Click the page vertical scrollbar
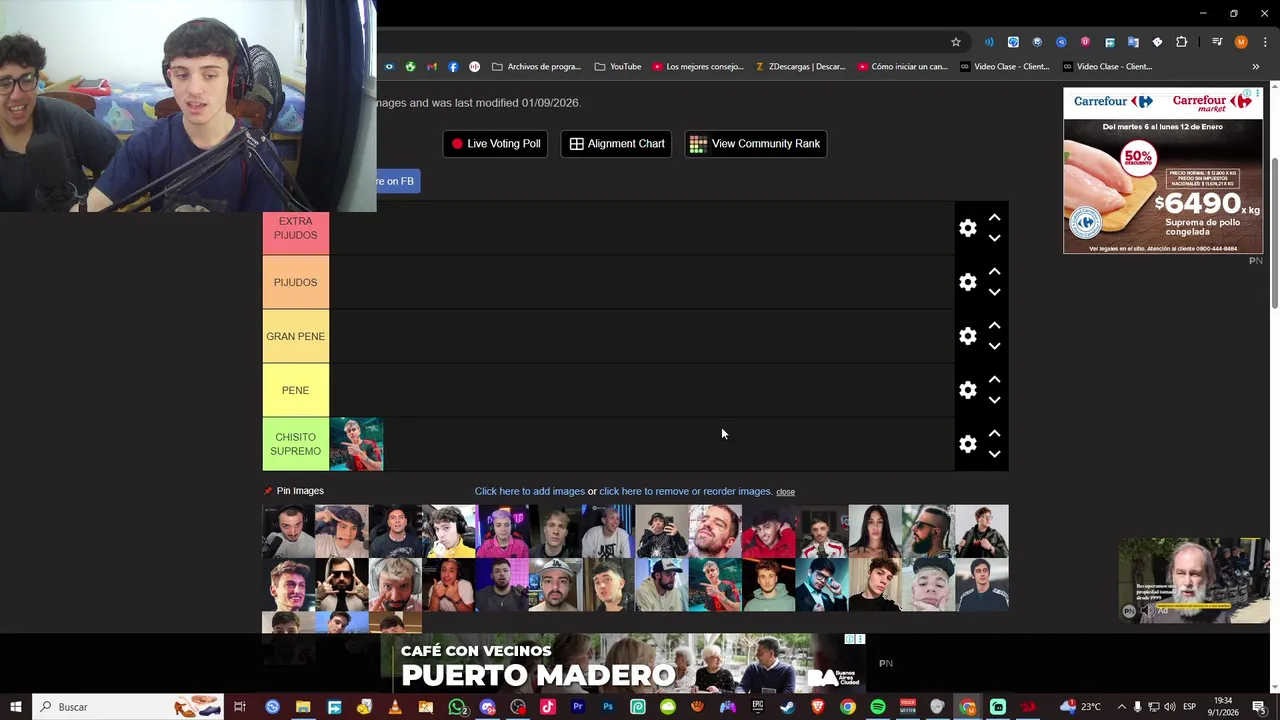Image resolution: width=1280 pixels, height=720 pixels. pos(1274,235)
